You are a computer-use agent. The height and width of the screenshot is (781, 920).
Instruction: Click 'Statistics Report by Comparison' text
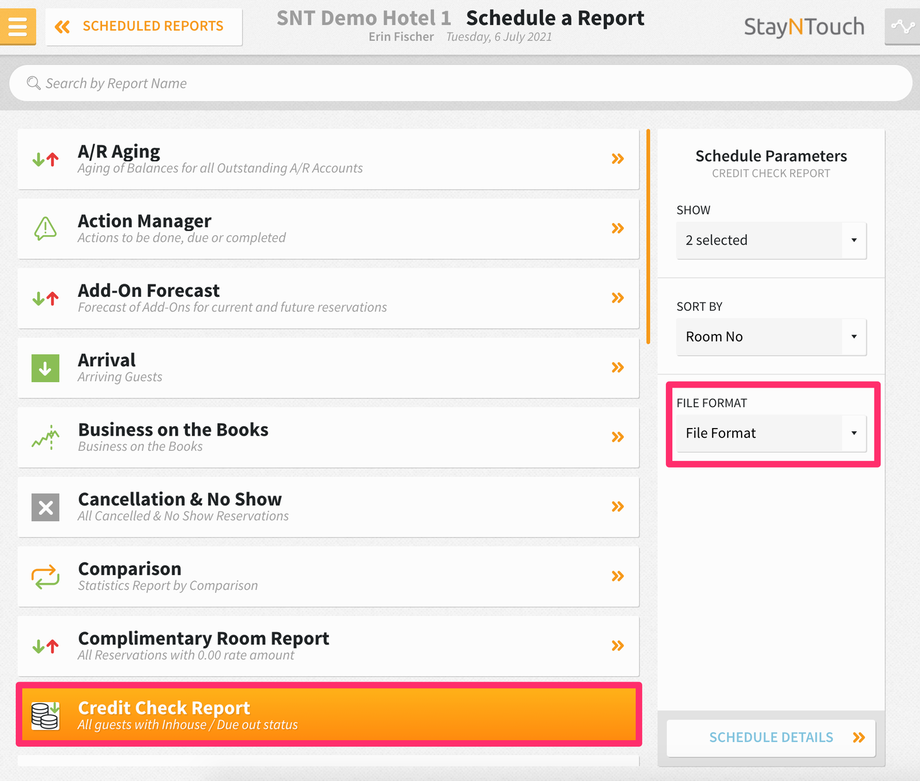[168, 586]
